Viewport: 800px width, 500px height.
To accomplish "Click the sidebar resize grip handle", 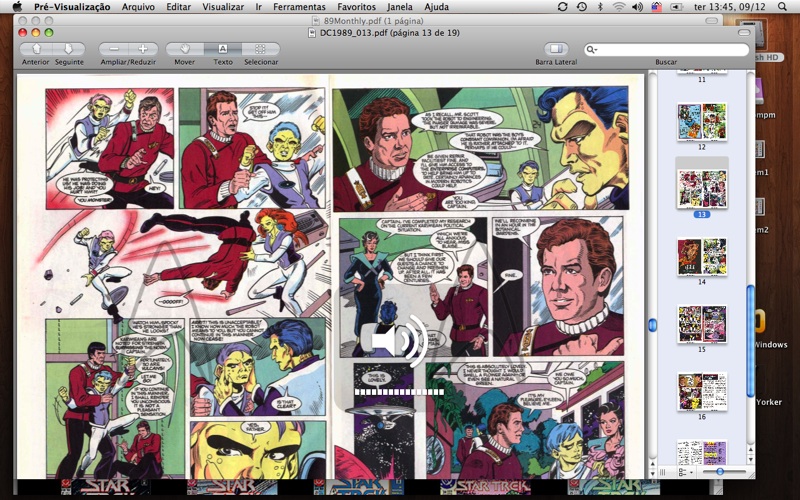I will pyautogui.click(x=662, y=472).
